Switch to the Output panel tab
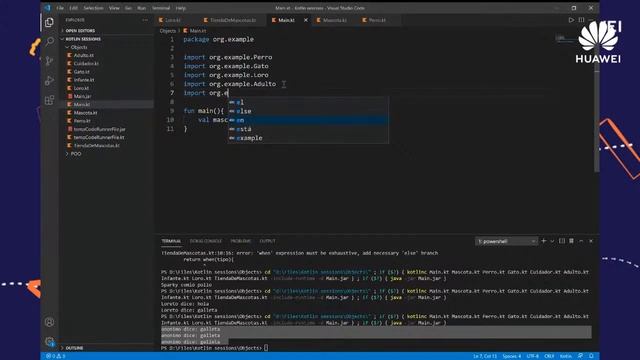The image size is (640, 360). [267, 241]
